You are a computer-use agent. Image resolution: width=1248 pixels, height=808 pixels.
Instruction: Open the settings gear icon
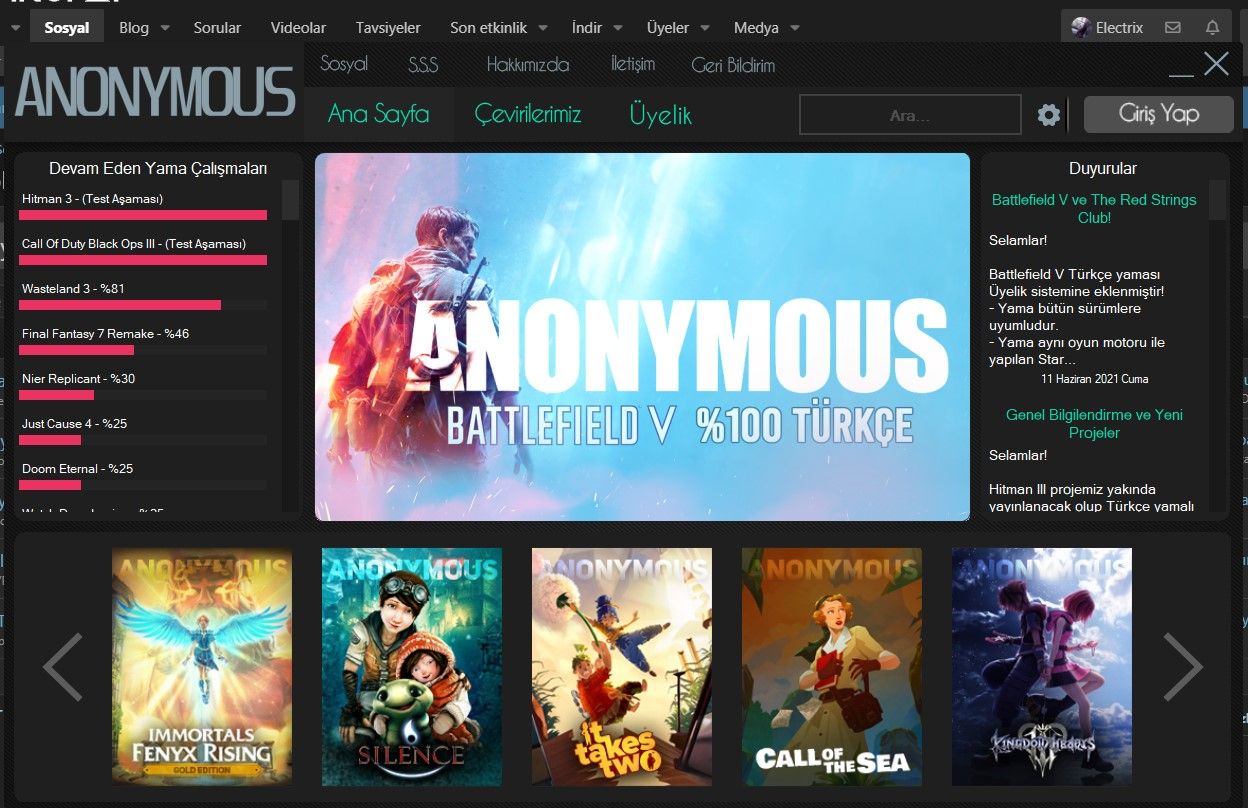(1048, 115)
